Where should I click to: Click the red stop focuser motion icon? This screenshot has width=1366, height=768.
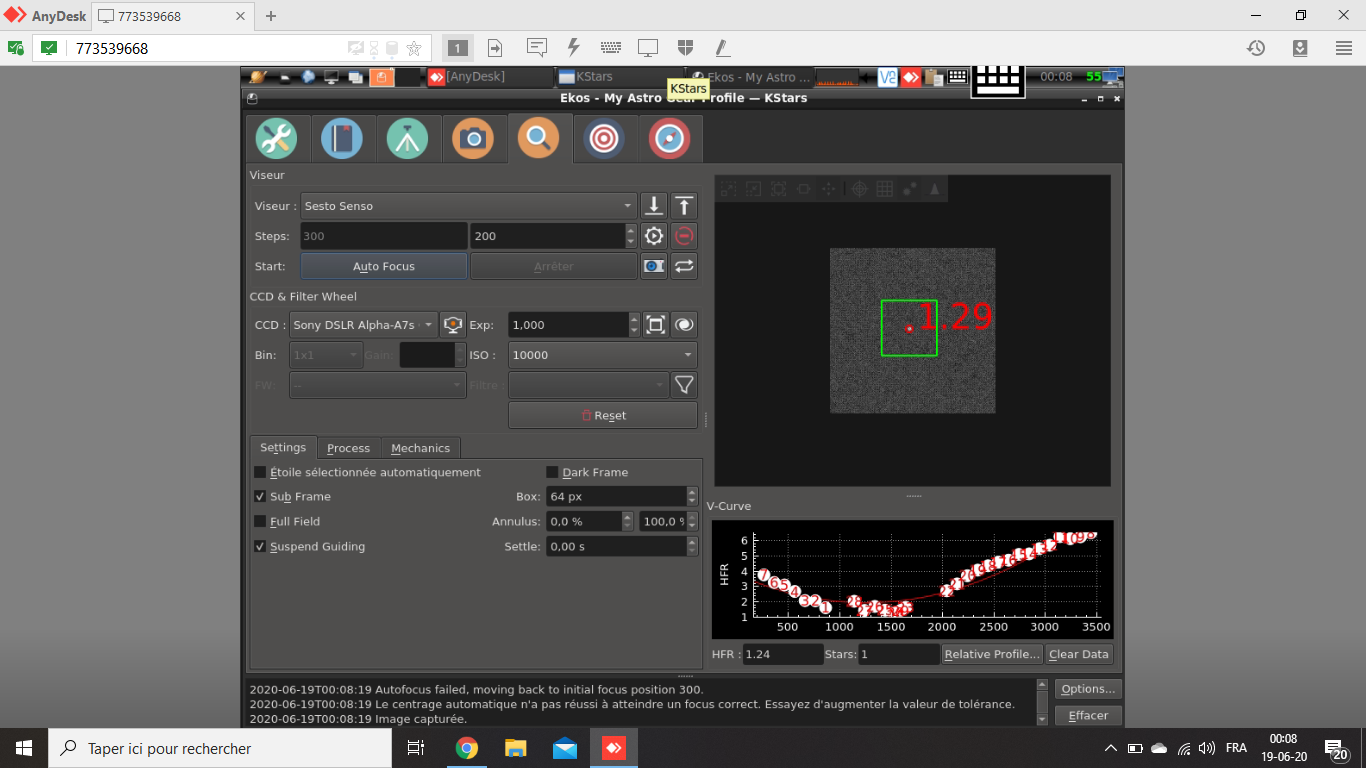tap(684, 236)
